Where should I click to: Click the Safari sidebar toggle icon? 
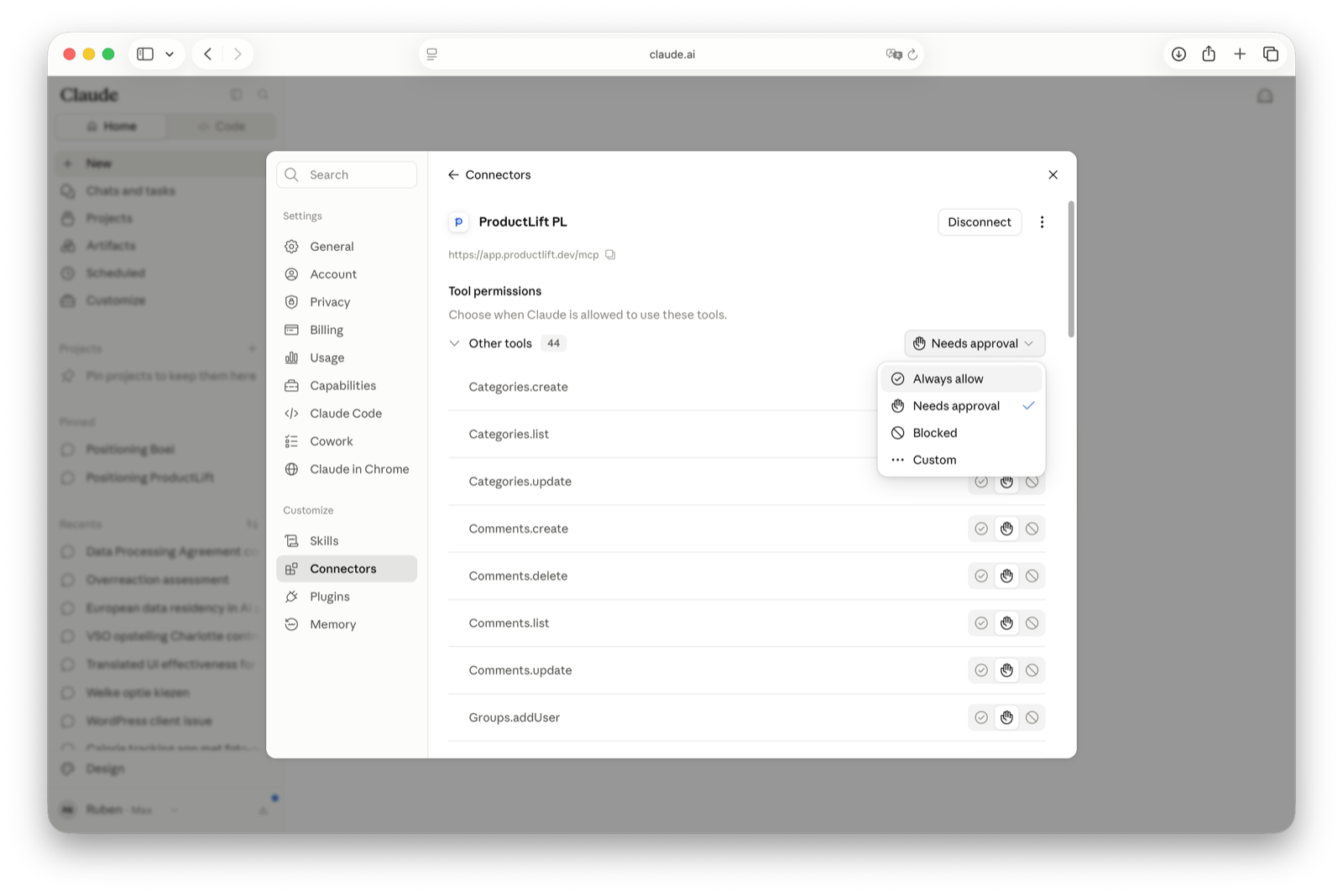coord(145,54)
